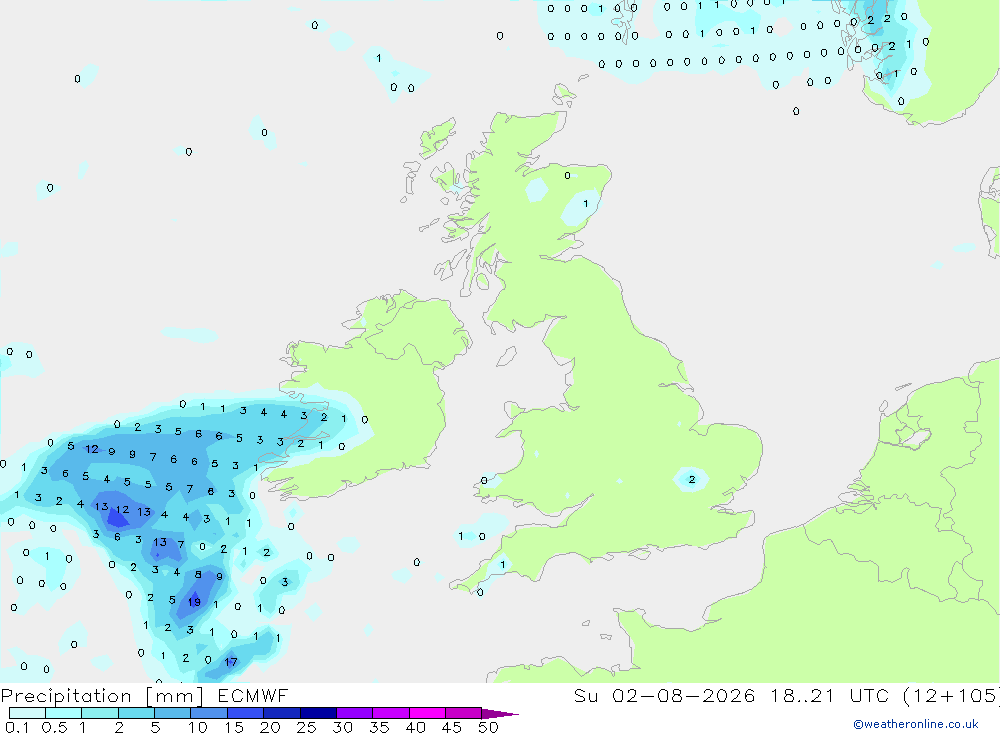Pick the 20–25 mm dark blue legend swatch
Image resolution: width=1000 pixels, height=733 pixels.
pyautogui.click(x=282, y=713)
